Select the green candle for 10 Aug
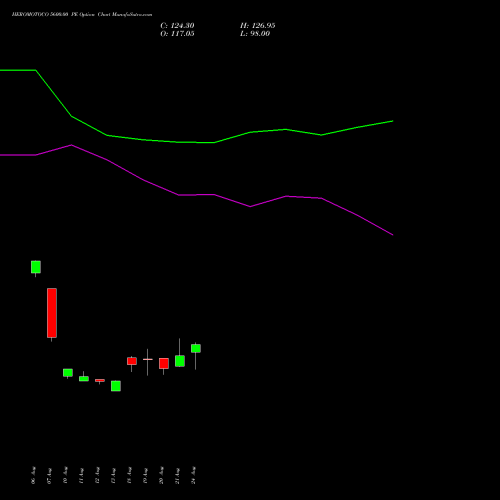This screenshot has height=500, width=500. [68, 373]
